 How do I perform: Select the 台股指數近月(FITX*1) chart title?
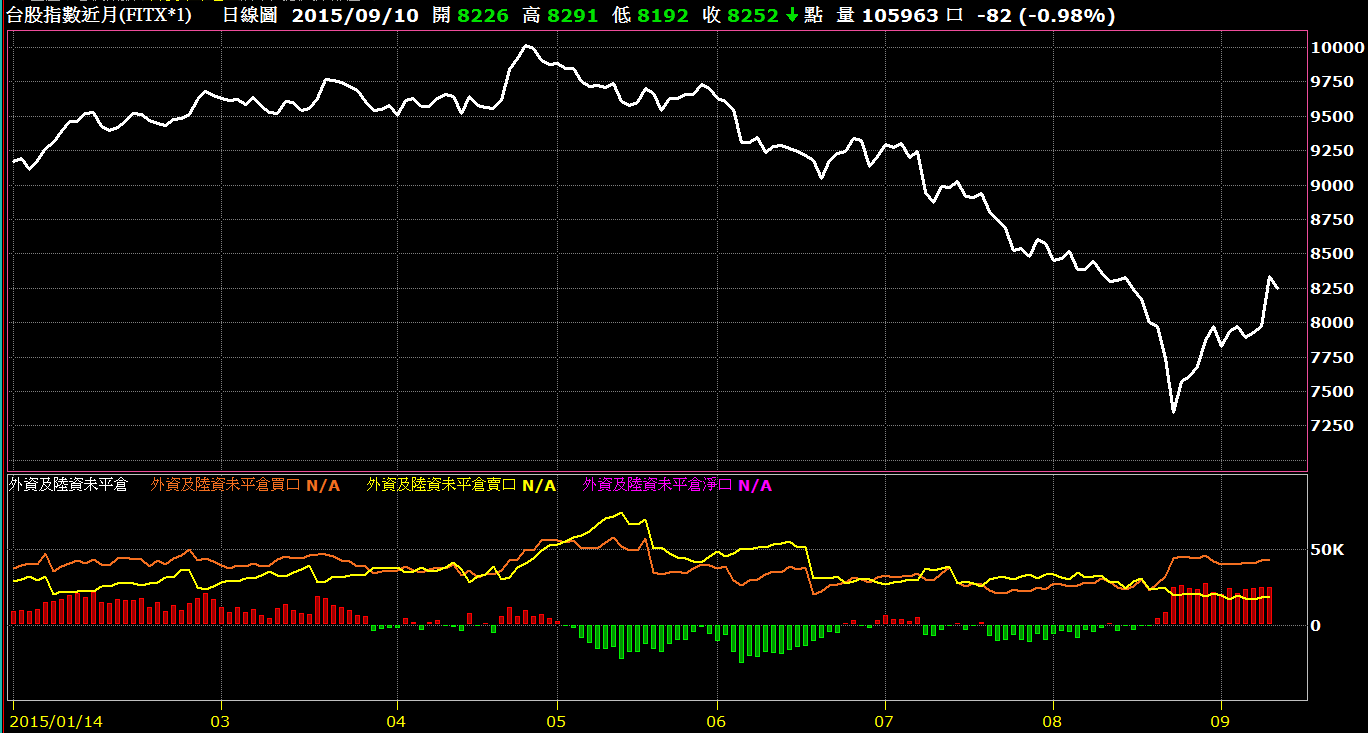[x=98, y=16]
